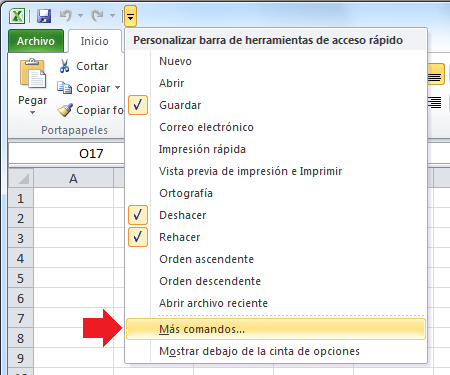Select row 5 header
450x375 pixels.
click(21, 278)
